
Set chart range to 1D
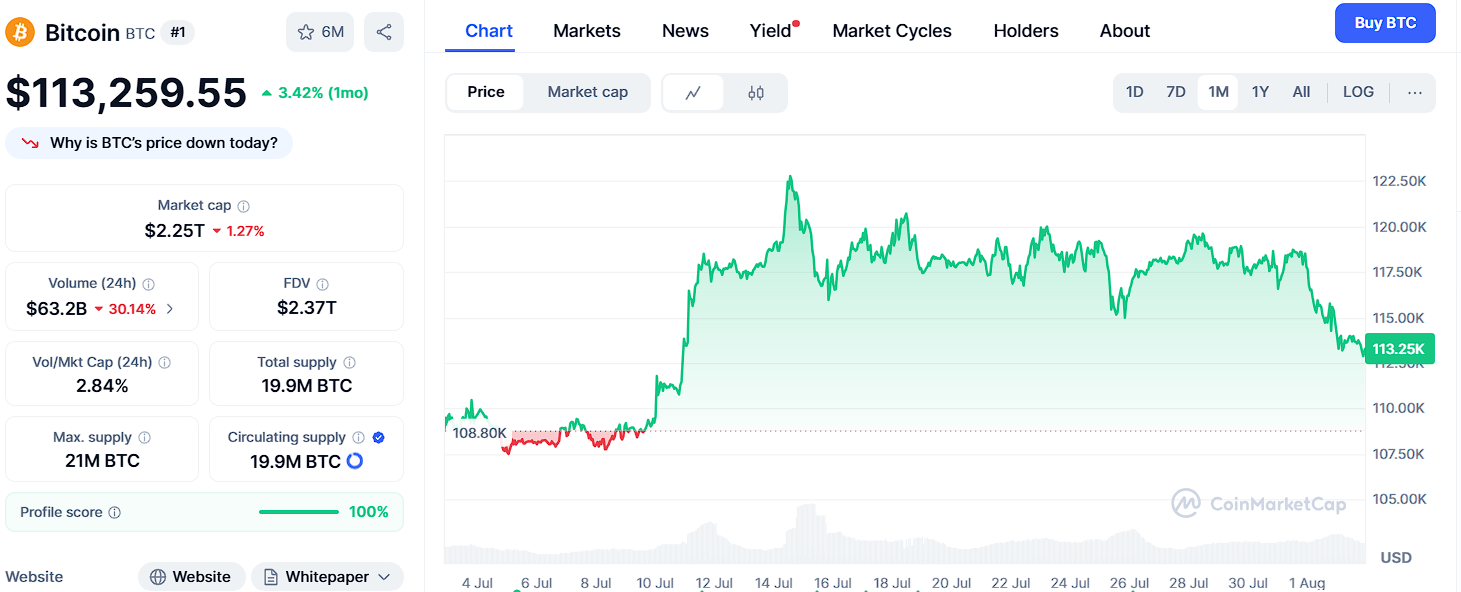(x=1135, y=92)
